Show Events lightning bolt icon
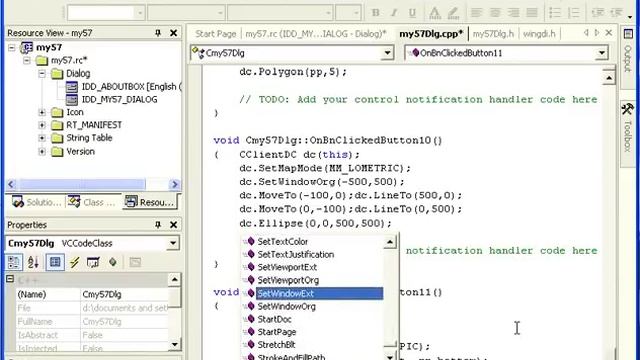Image resolution: width=640 pixels, height=360 pixels. tap(74, 262)
